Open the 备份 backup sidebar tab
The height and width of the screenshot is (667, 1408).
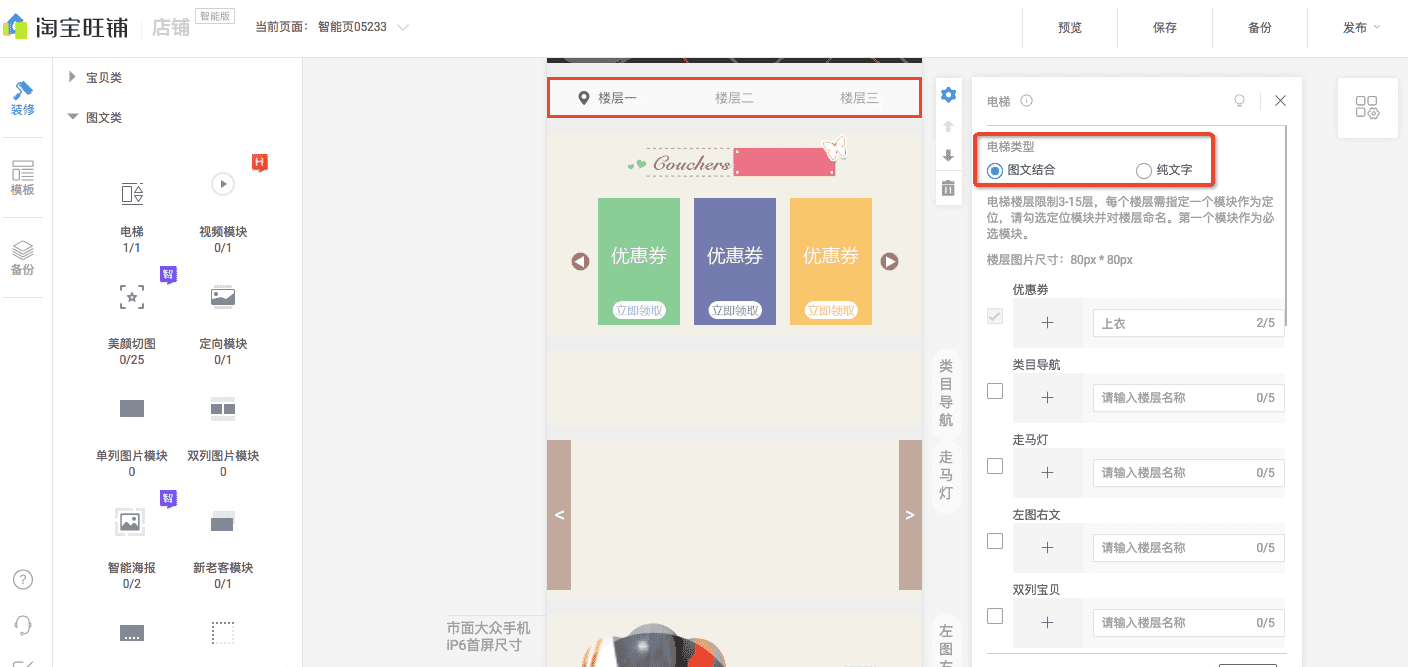pyautogui.click(x=22, y=258)
